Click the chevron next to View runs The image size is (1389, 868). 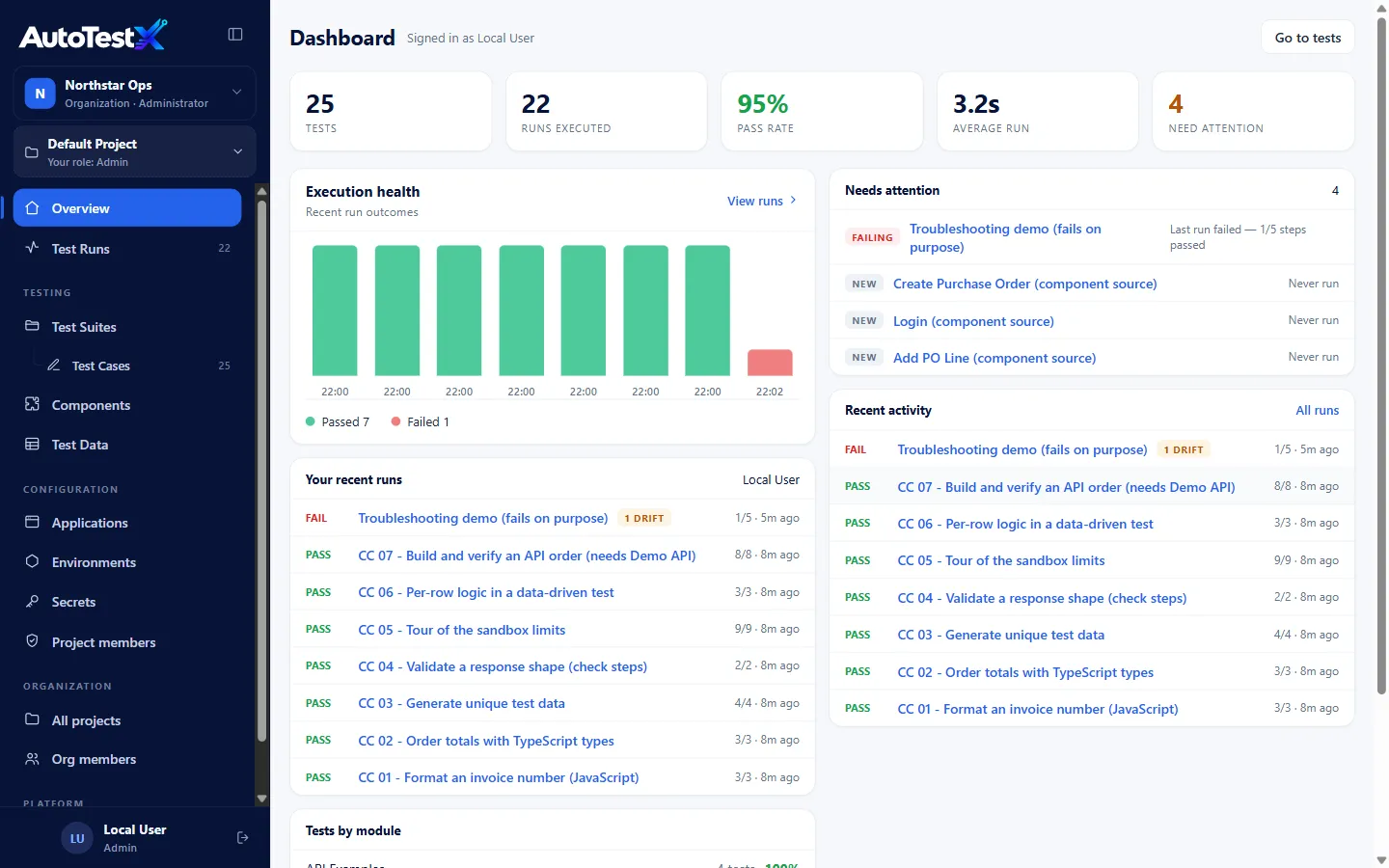793,201
